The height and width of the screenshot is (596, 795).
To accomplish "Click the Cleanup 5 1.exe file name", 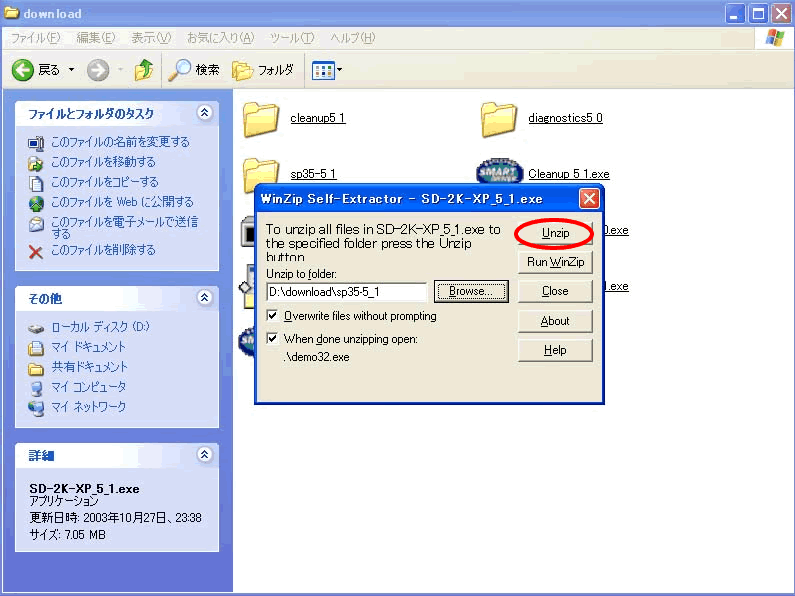I will coord(569,174).
